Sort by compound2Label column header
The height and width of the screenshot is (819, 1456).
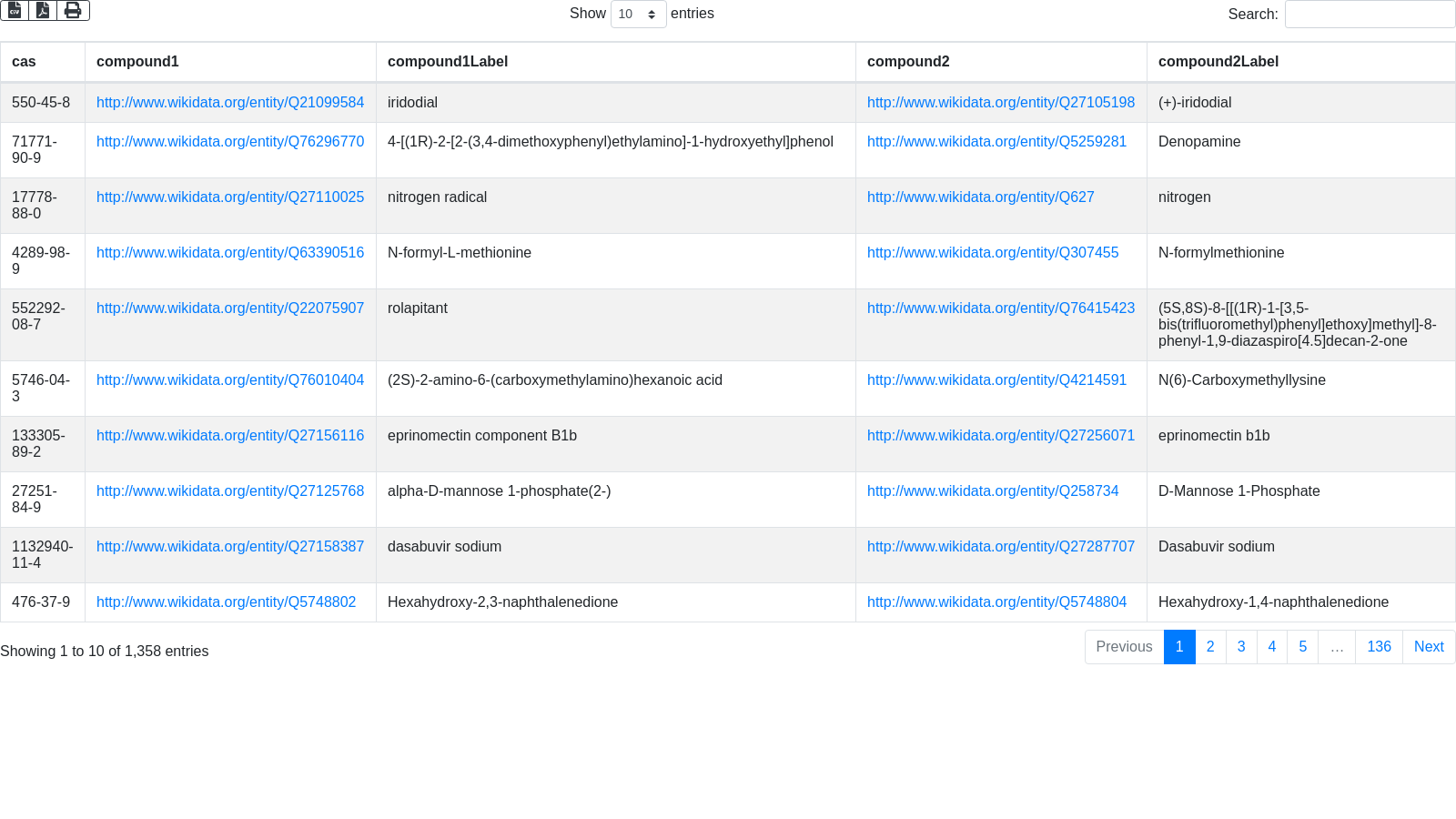click(1218, 62)
